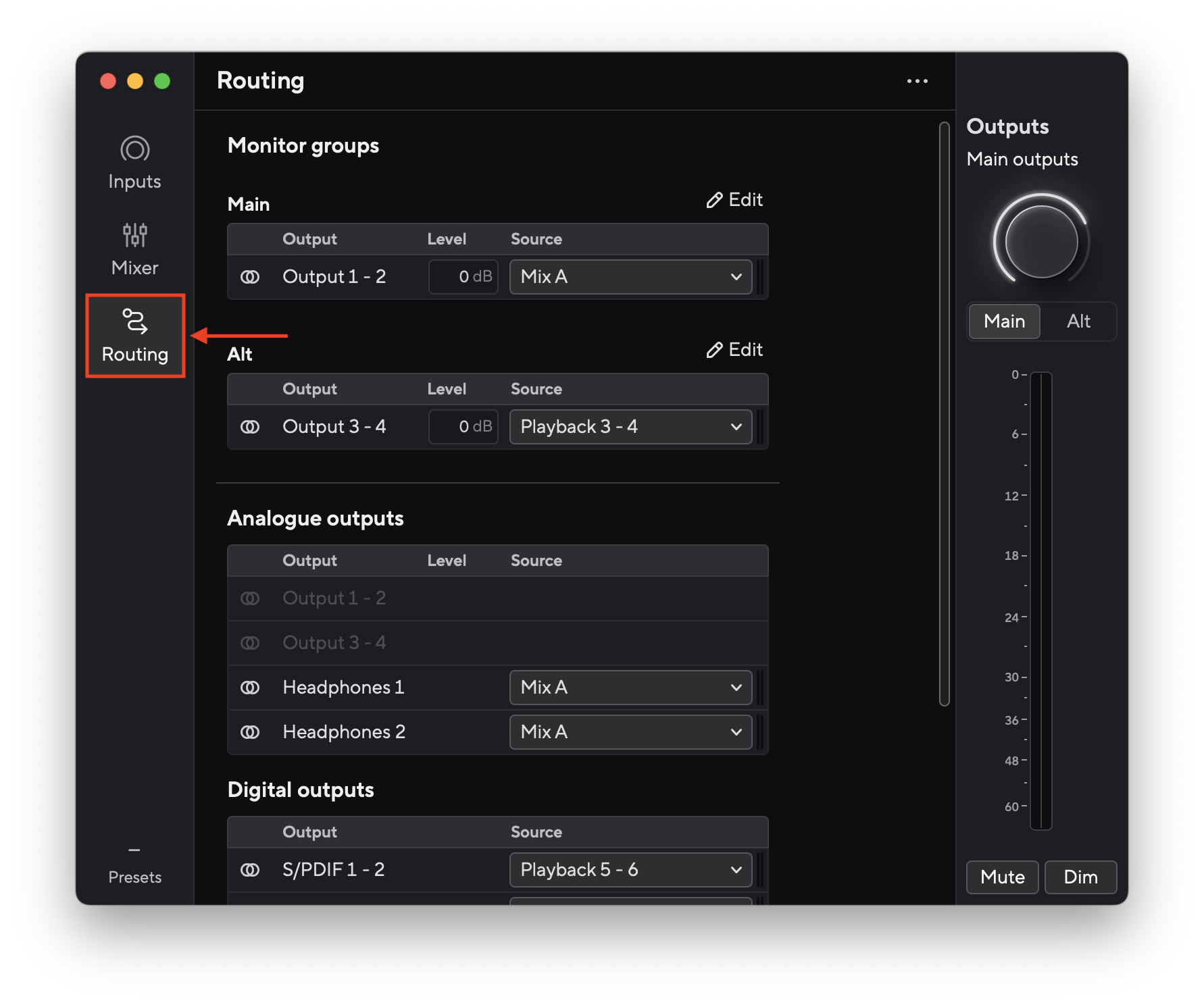Click the stereo link icon for Output 1 - 2

tap(251, 276)
